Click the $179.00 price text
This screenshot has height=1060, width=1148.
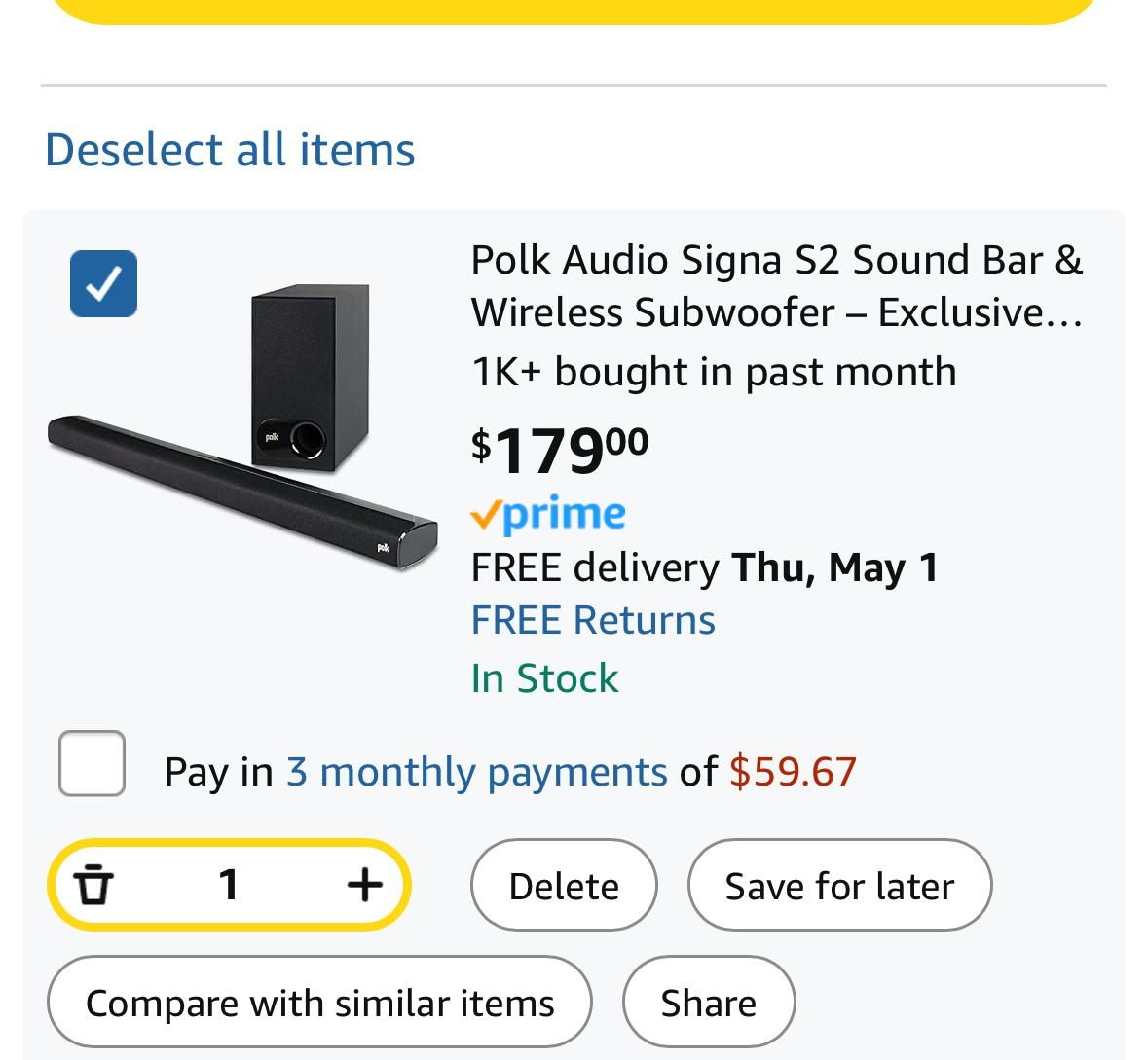click(x=560, y=449)
